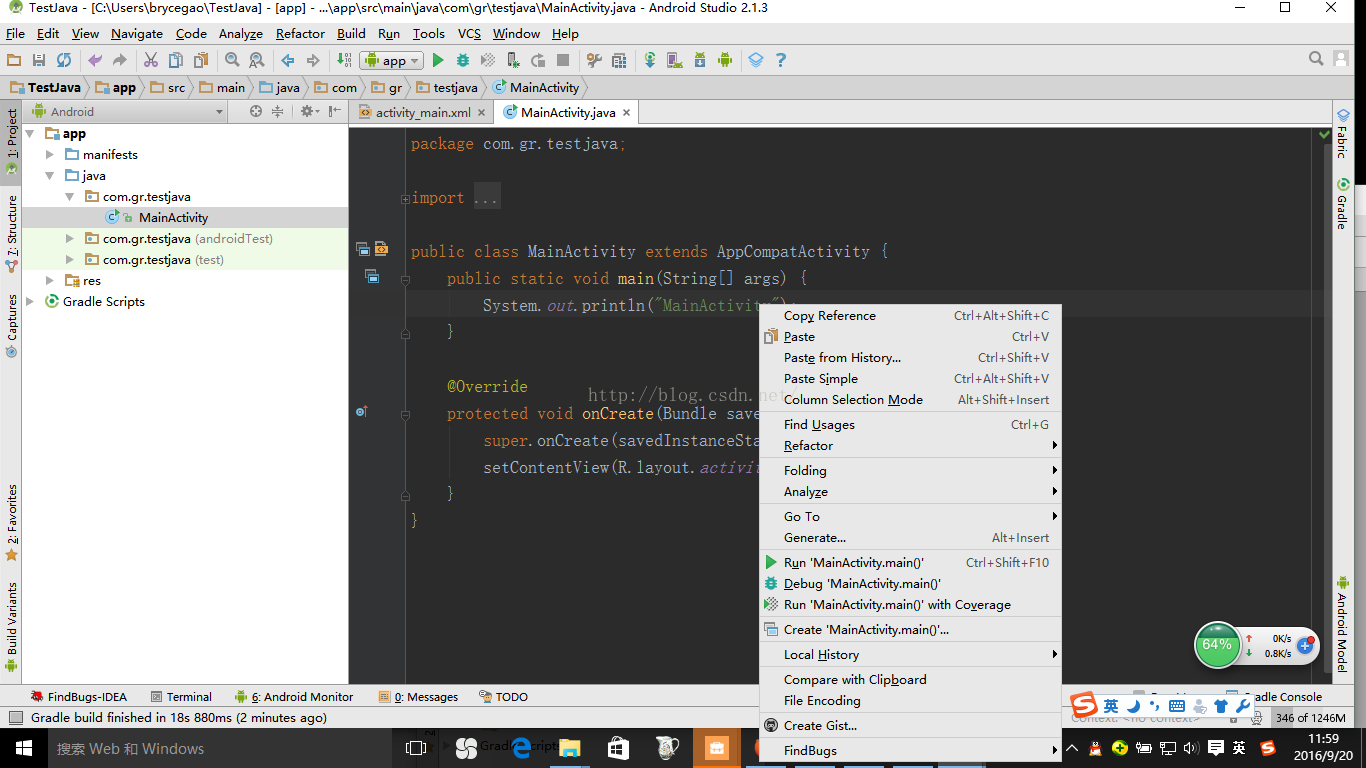Screen dimensions: 1366x768
Task: Choose Debug 'MainActivity.main()' from context menu
Action: [910, 584]
